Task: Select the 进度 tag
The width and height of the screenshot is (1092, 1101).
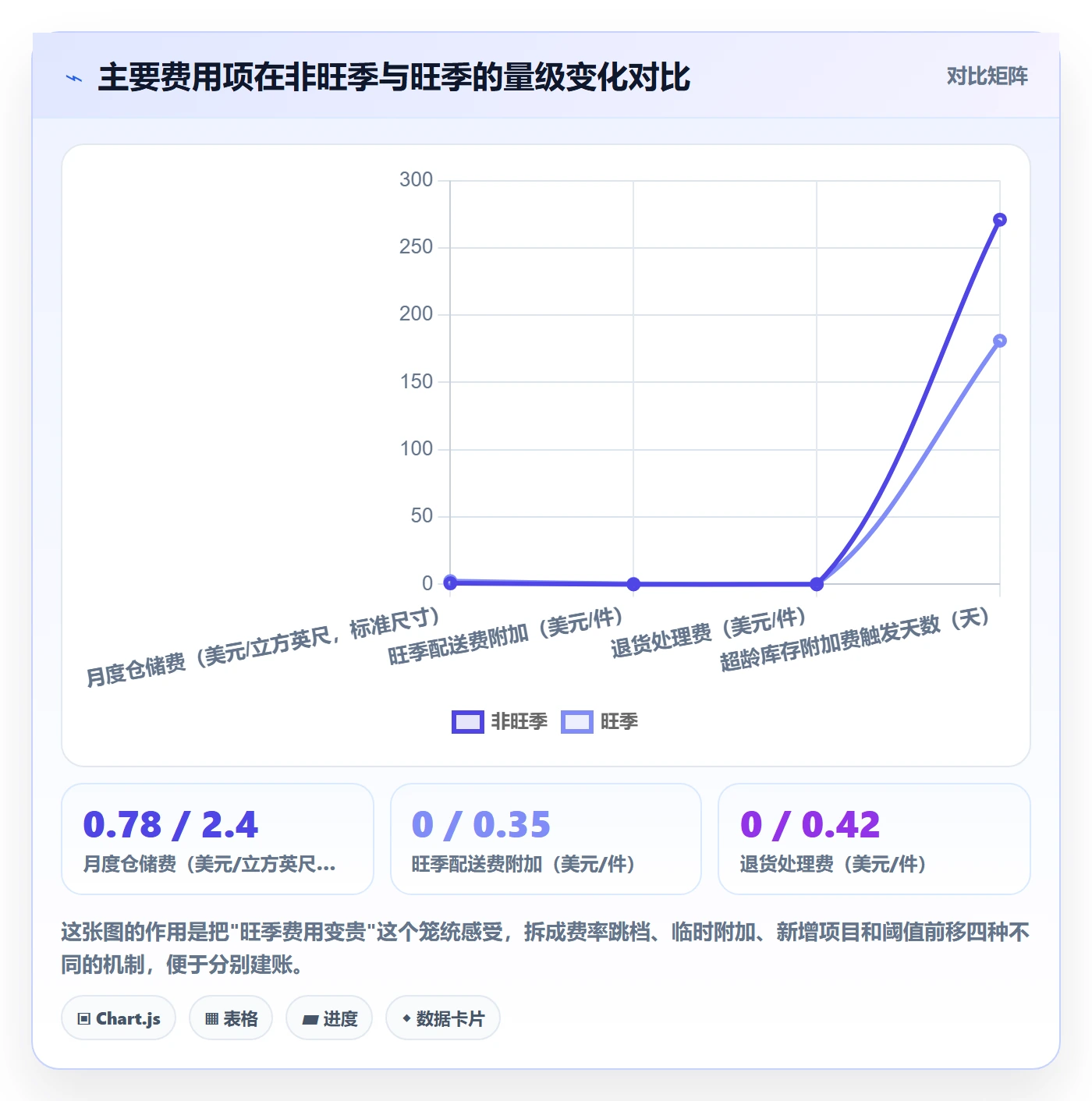Action: (x=329, y=1018)
